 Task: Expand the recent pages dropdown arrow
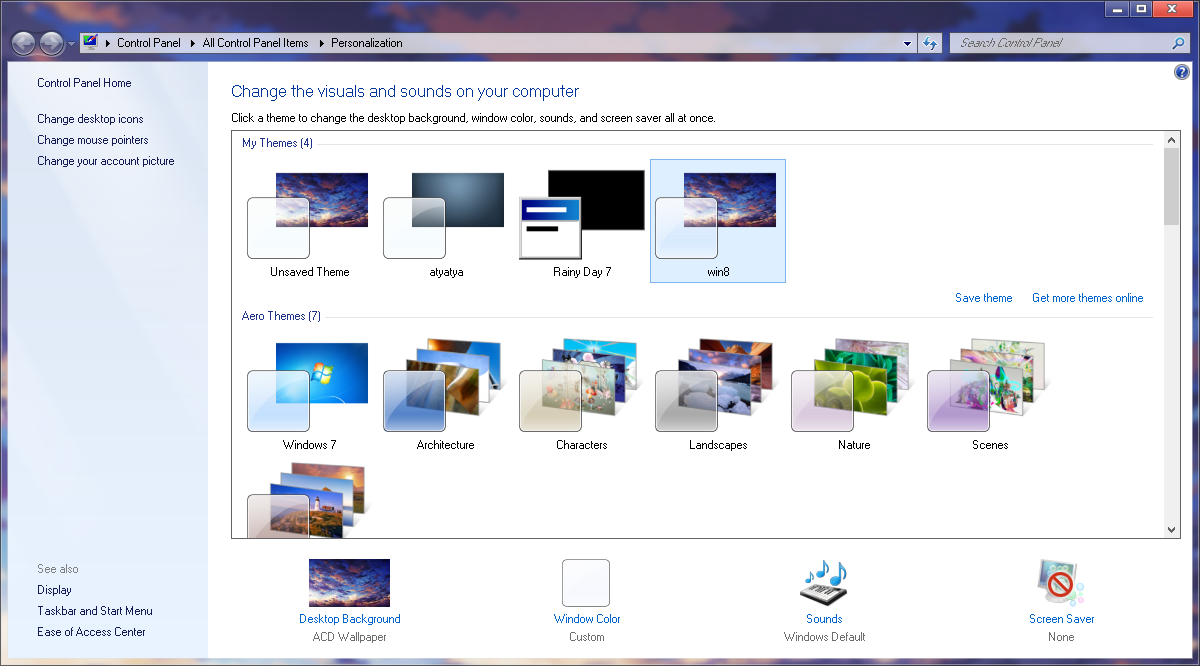71,44
